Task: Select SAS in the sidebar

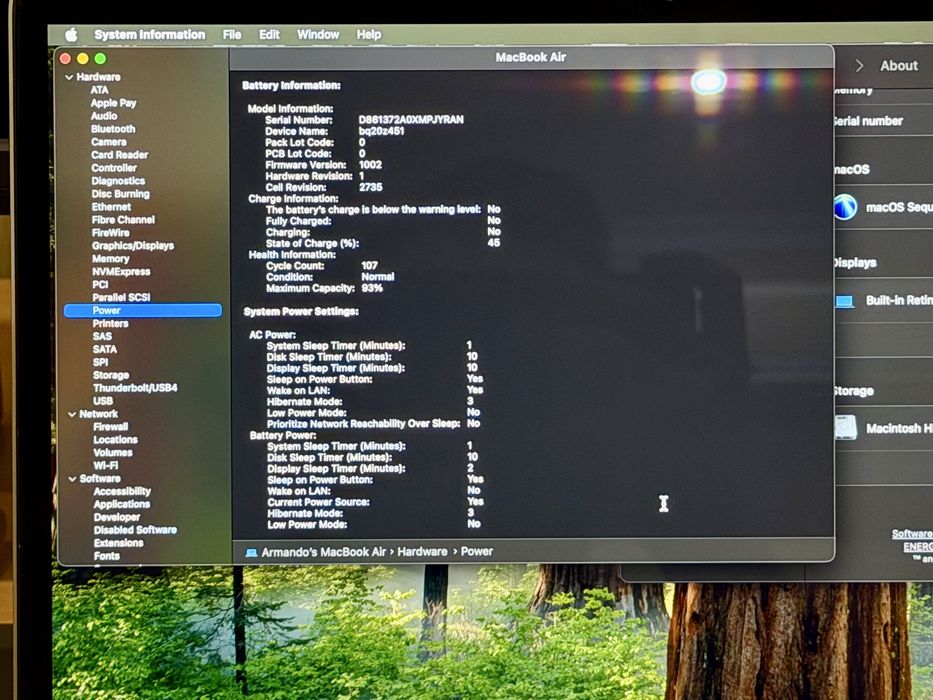Action: click(x=102, y=336)
